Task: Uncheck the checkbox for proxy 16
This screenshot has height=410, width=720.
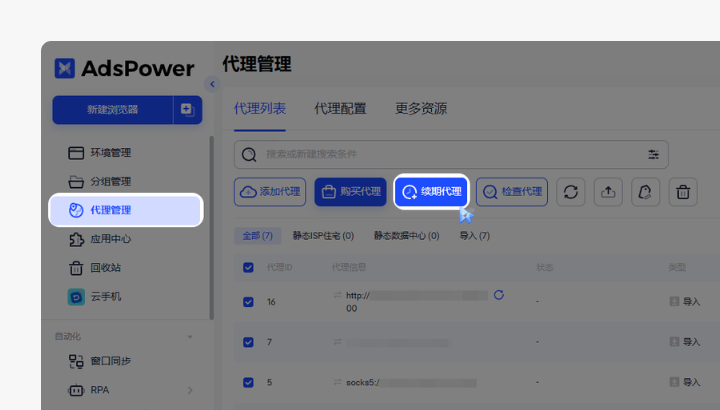Action: coord(248,302)
